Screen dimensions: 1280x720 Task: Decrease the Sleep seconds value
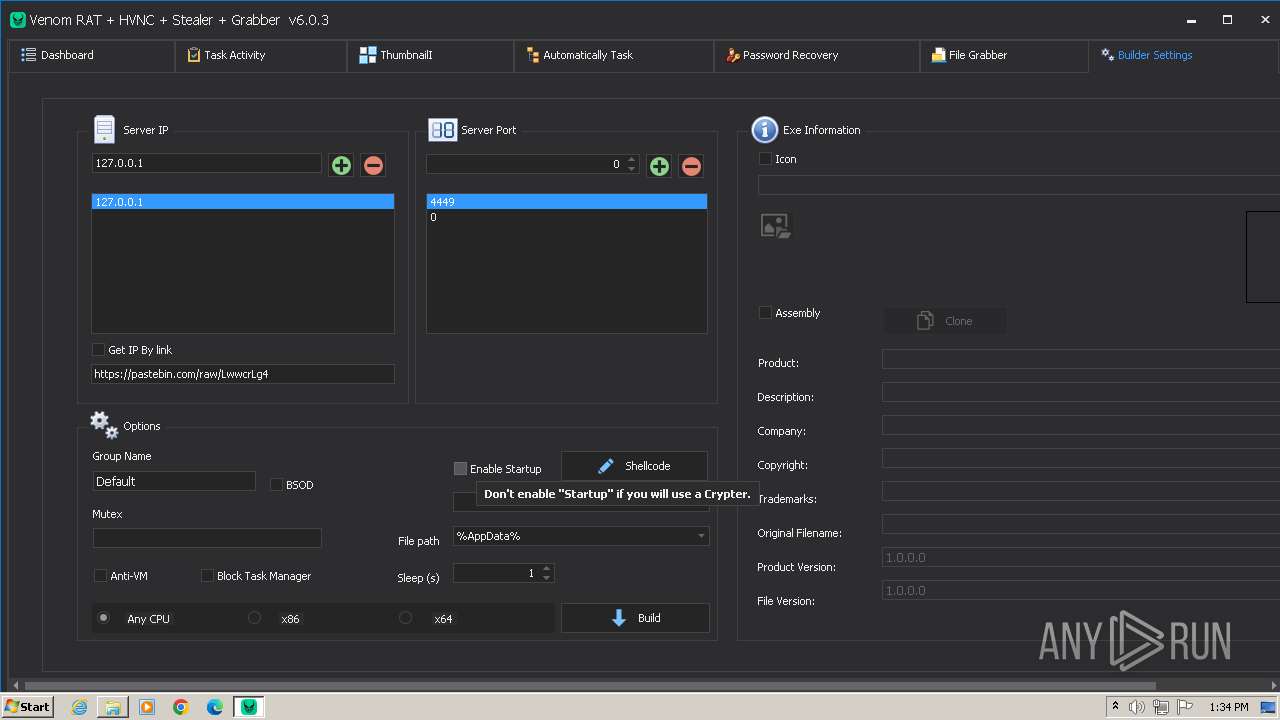tap(546, 578)
